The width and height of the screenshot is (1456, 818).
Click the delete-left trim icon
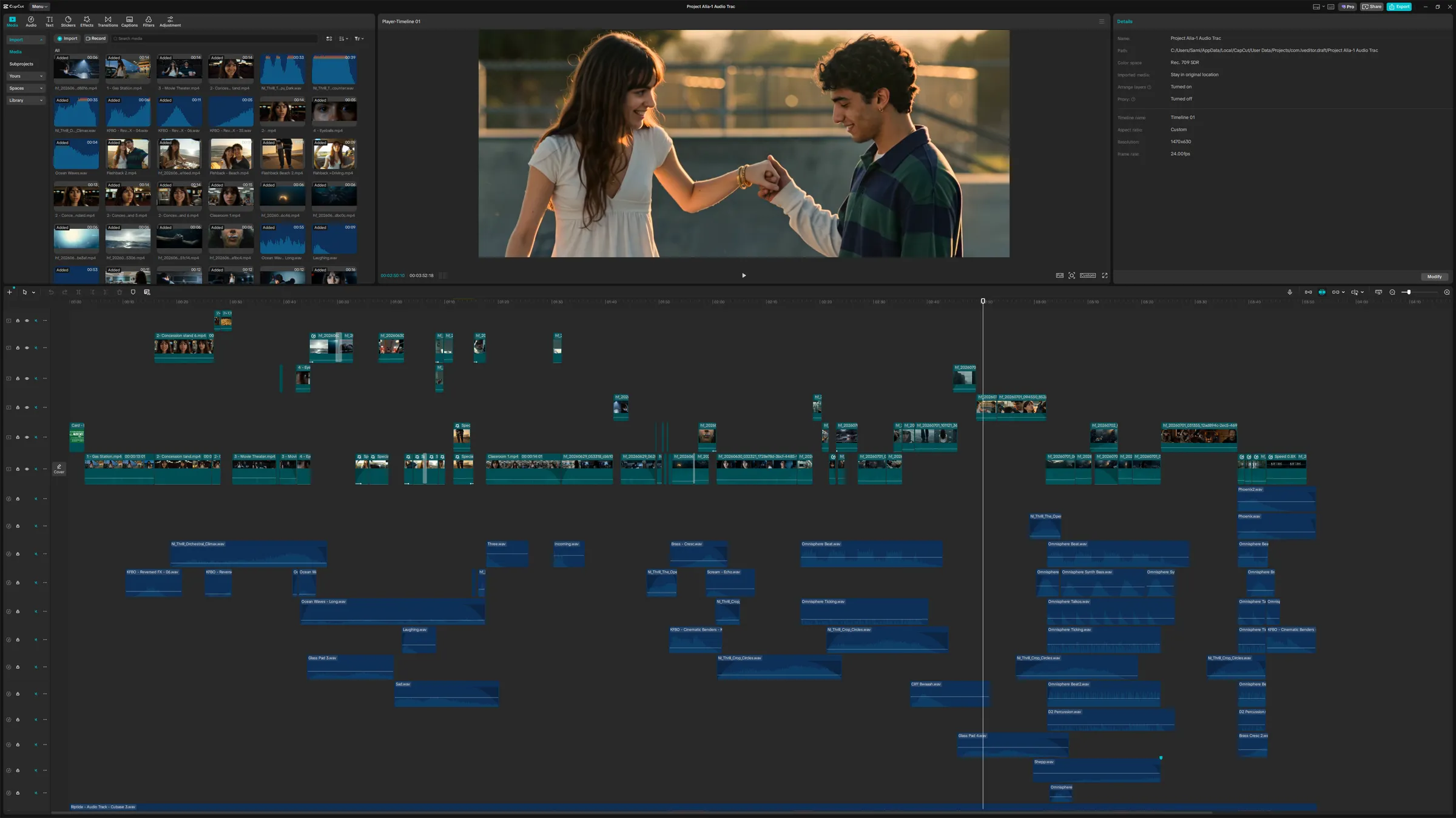tap(92, 292)
